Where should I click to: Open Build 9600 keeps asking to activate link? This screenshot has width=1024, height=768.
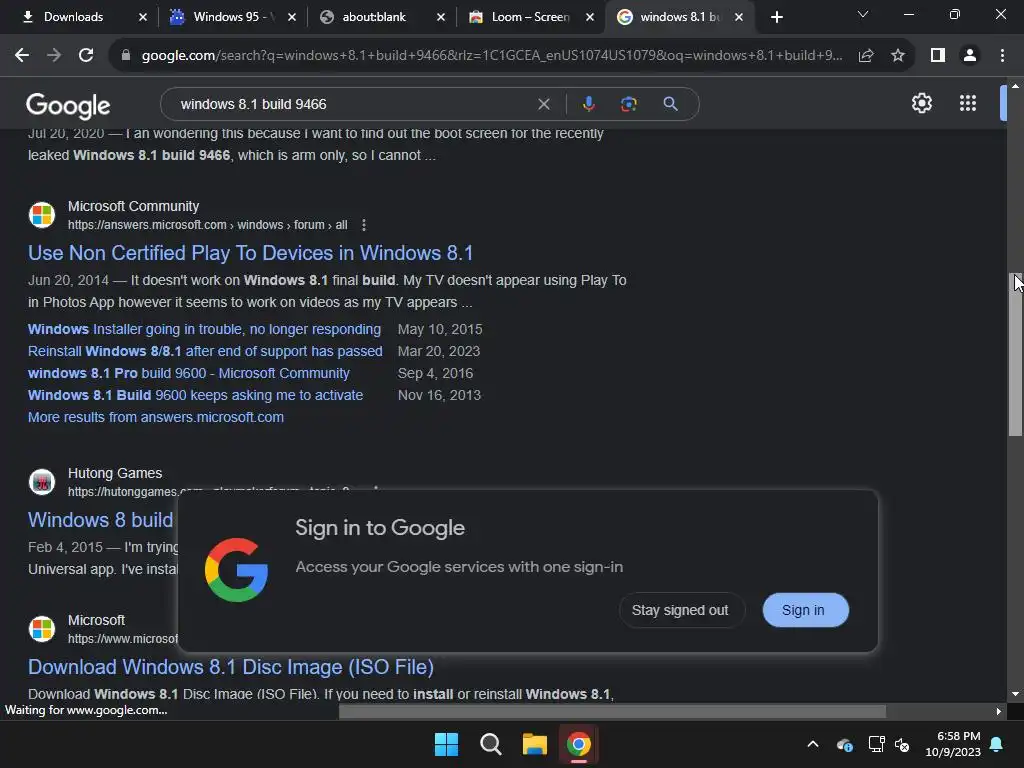tap(195, 395)
